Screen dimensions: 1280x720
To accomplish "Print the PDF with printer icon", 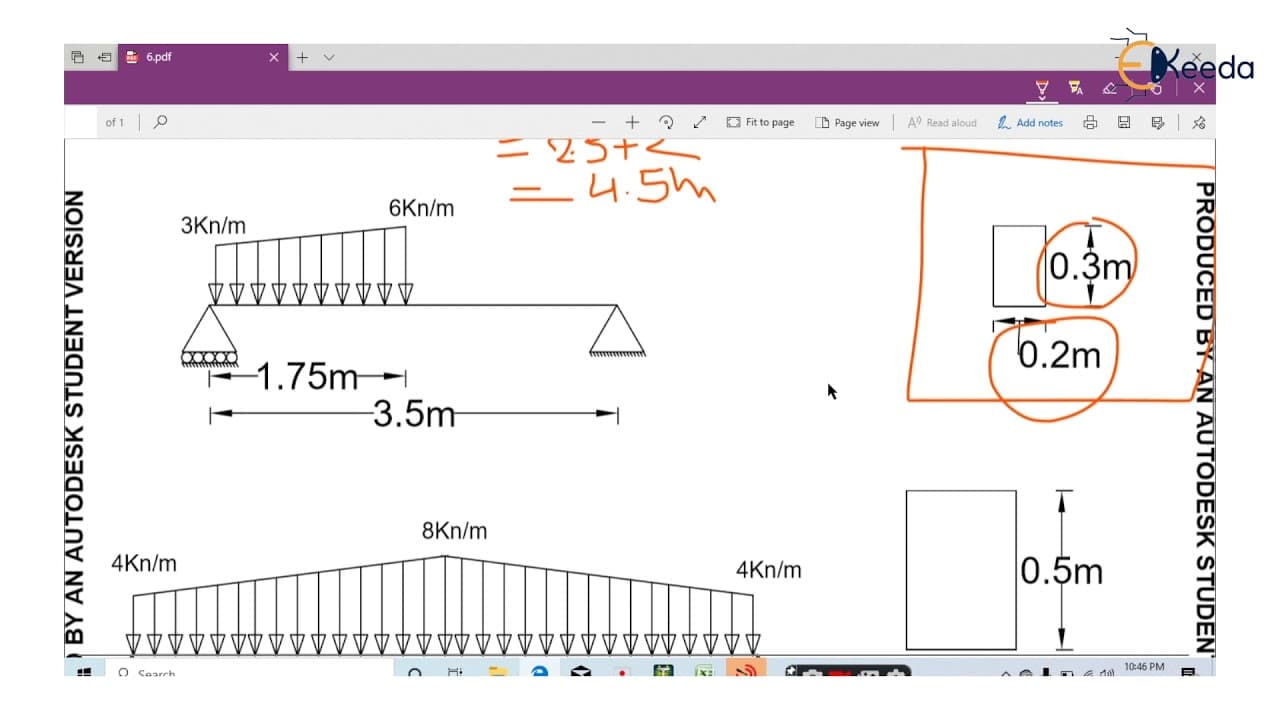I will (x=1090, y=122).
